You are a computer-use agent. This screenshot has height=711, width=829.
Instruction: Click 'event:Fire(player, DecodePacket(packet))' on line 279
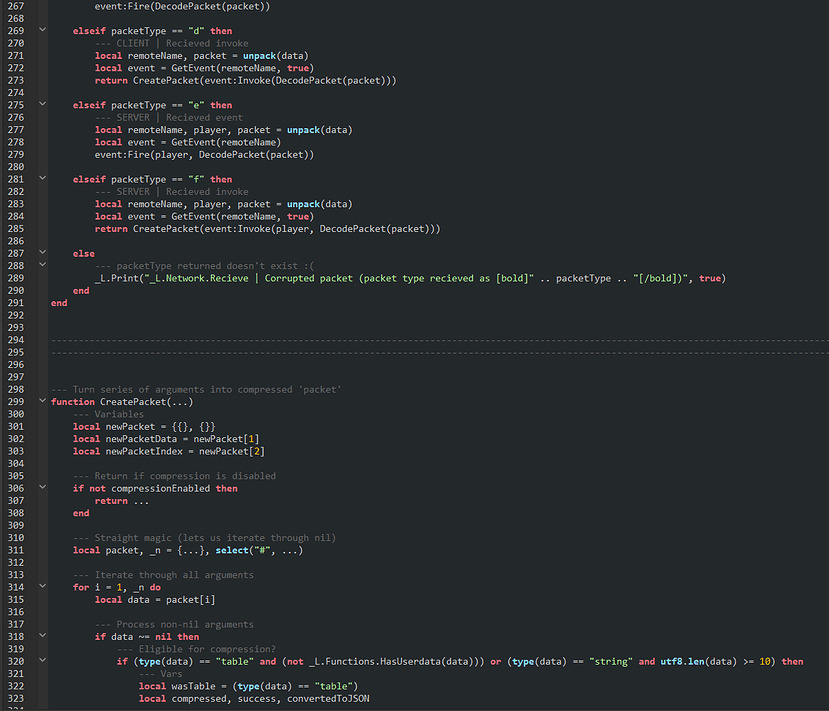(x=204, y=154)
